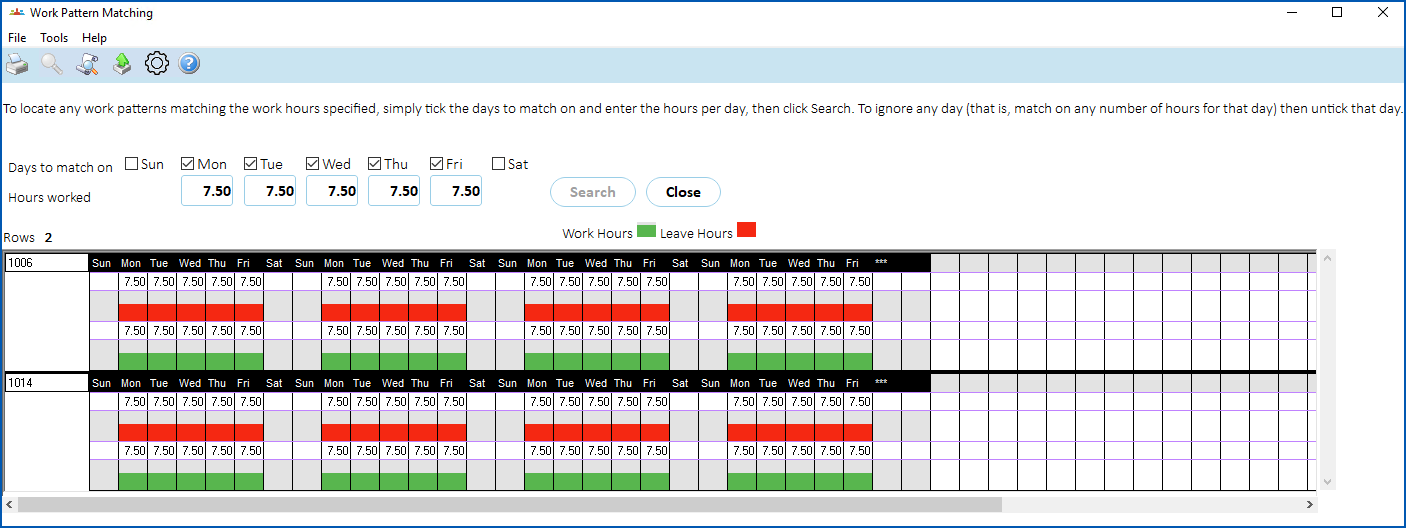This screenshot has width=1406, height=528.
Task: Click the first Sun header of pattern 1014
Action: click(x=102, y=383)
